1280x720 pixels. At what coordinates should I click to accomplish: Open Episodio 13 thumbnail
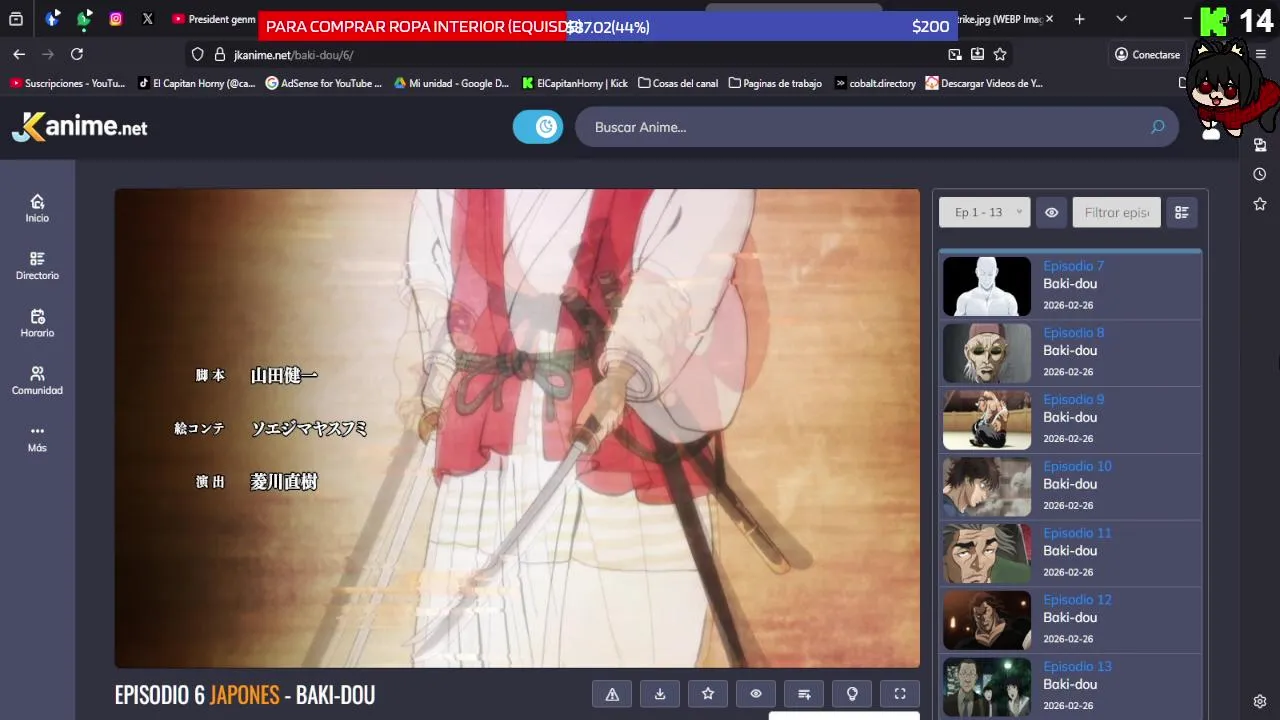point(987,687)
